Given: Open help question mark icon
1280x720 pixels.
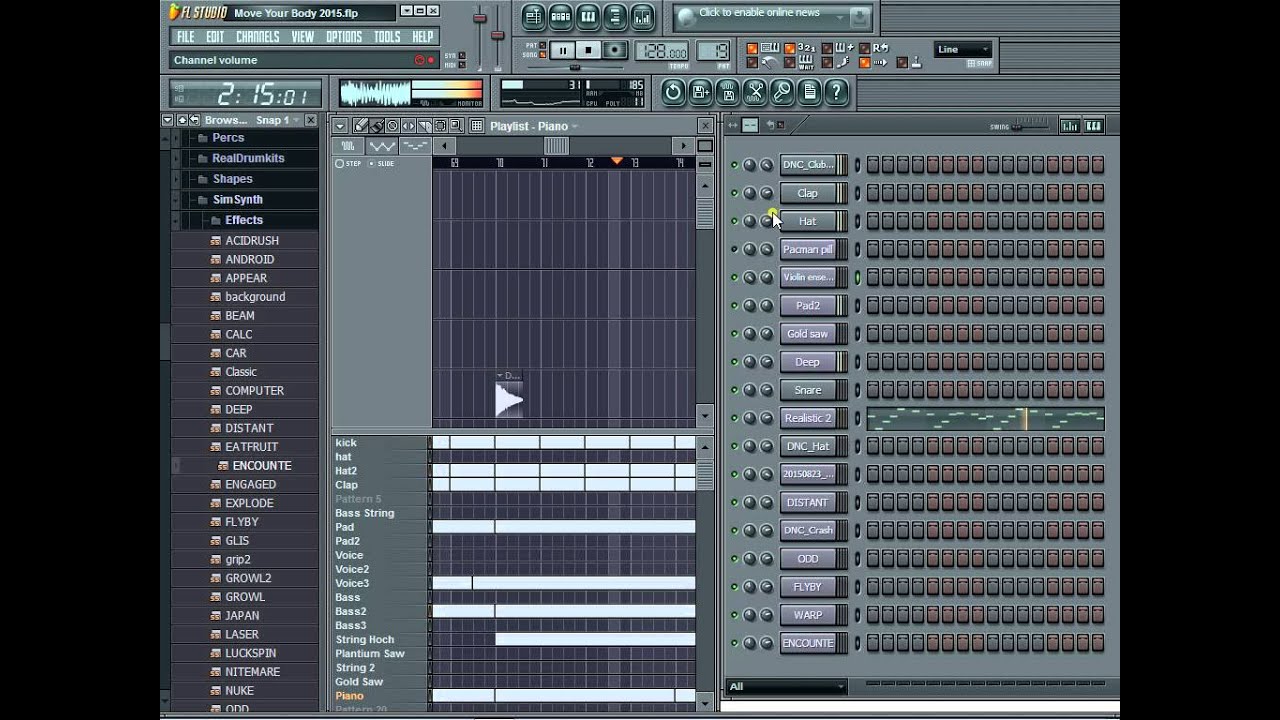Looking at the screenshot, I should (x=837, y=92).
